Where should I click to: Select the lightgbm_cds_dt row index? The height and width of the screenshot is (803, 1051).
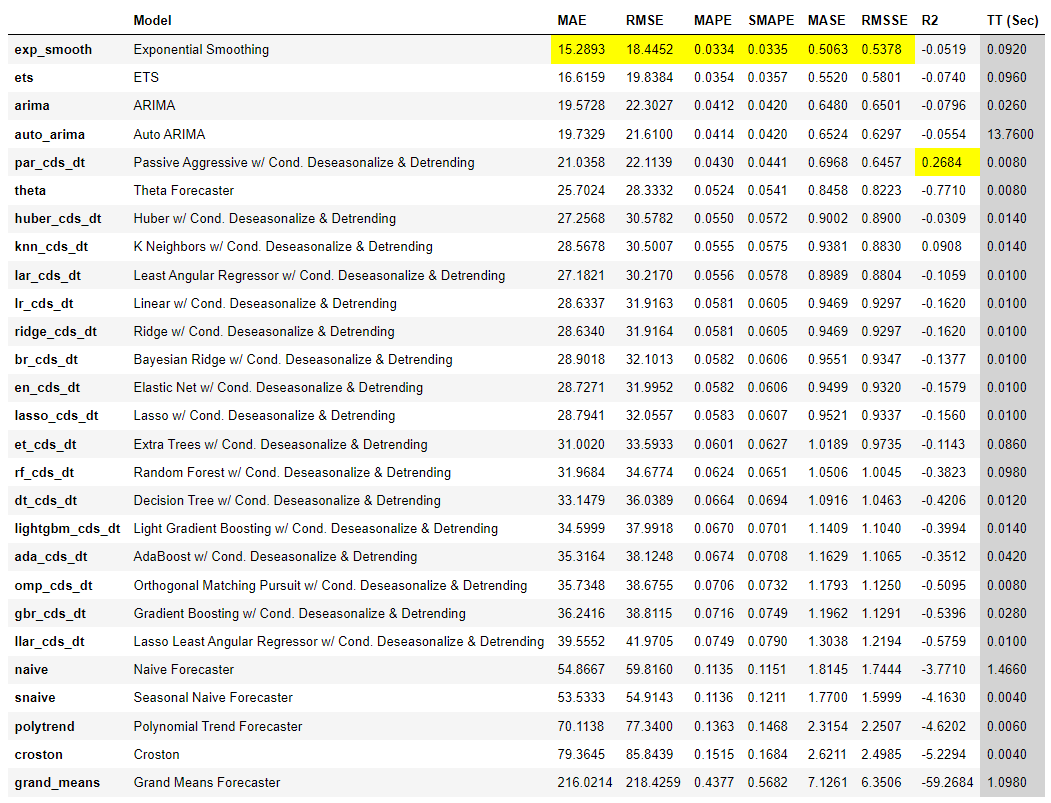(67, 529)
